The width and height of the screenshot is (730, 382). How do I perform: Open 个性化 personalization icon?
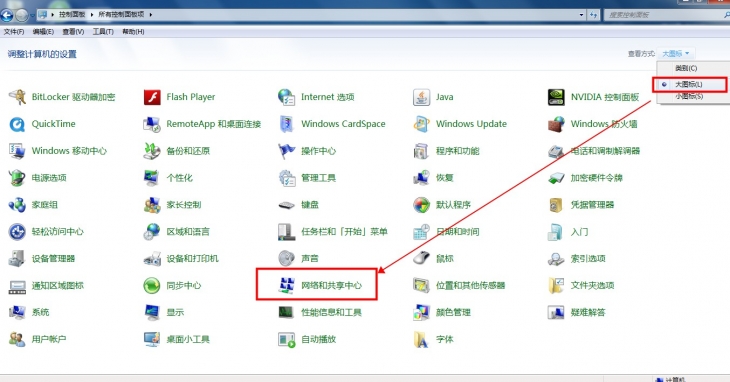coord(152,178)
